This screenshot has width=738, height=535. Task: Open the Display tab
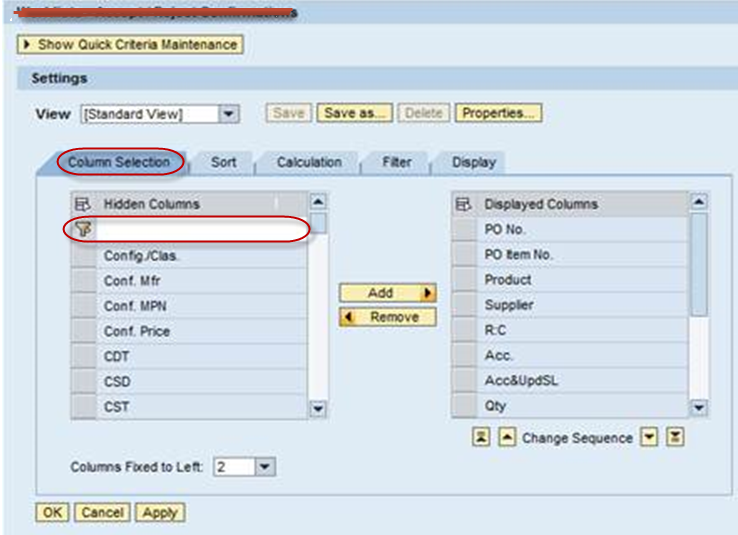click(474, 162)
